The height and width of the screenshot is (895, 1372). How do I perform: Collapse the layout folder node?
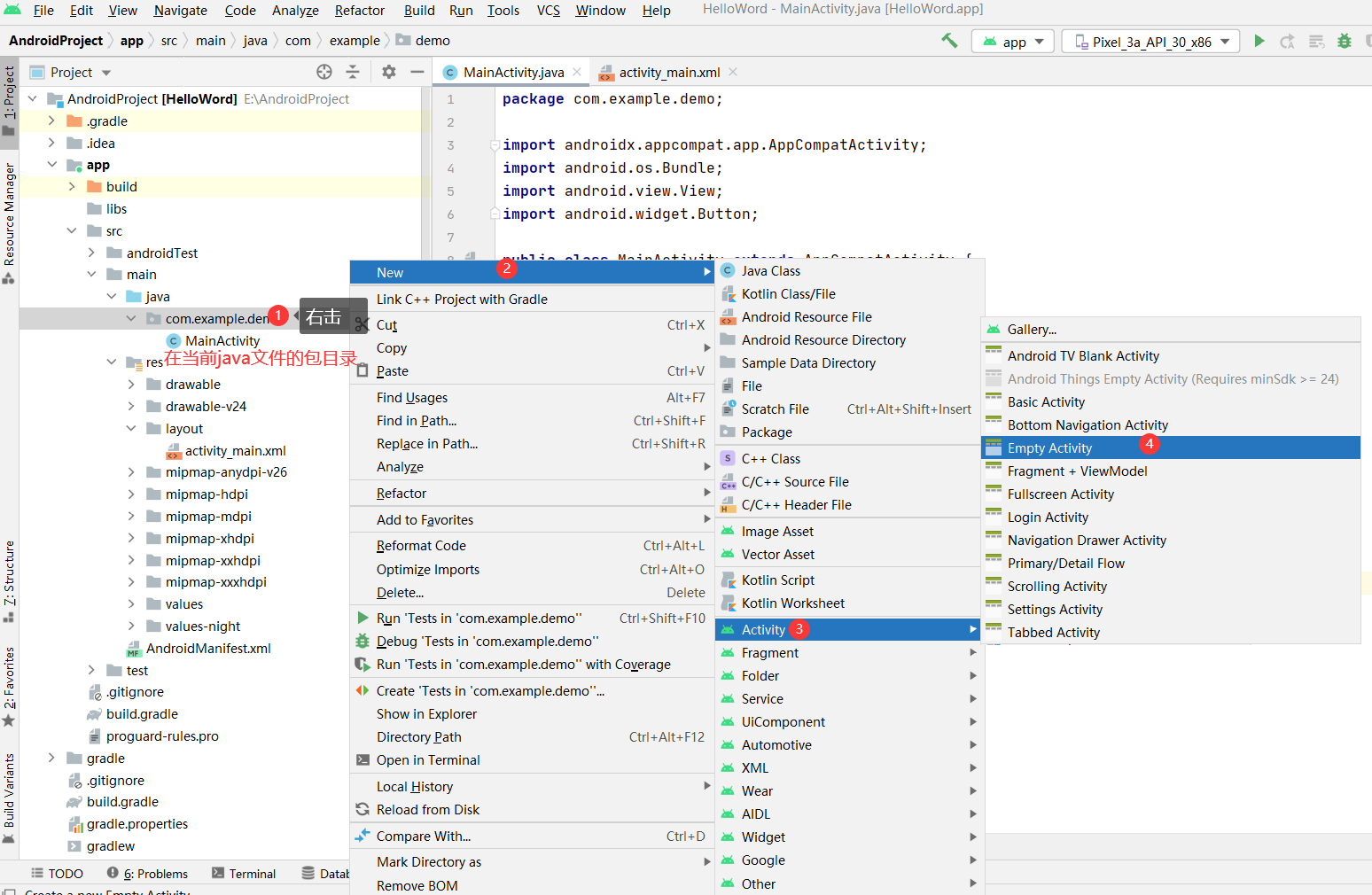click(x=131, y=429)
